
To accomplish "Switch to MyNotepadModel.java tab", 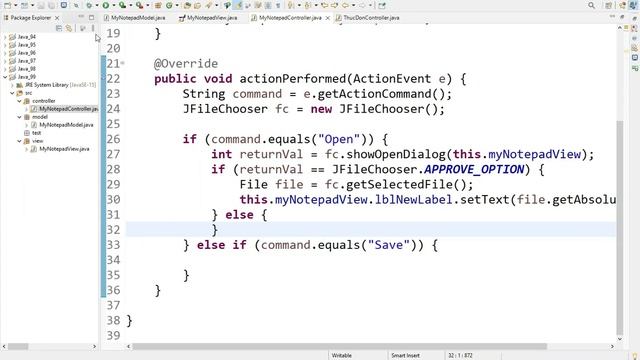I will click(x=135, y=18).
